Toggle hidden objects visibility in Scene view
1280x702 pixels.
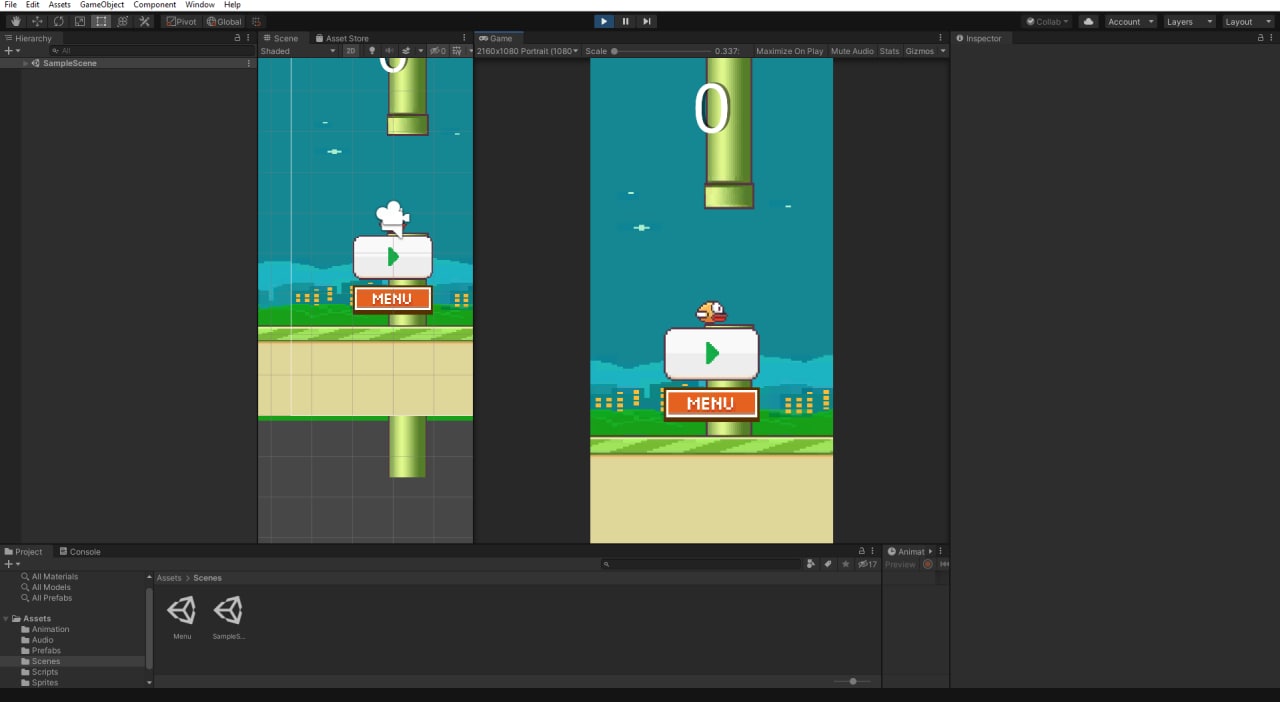438,51
